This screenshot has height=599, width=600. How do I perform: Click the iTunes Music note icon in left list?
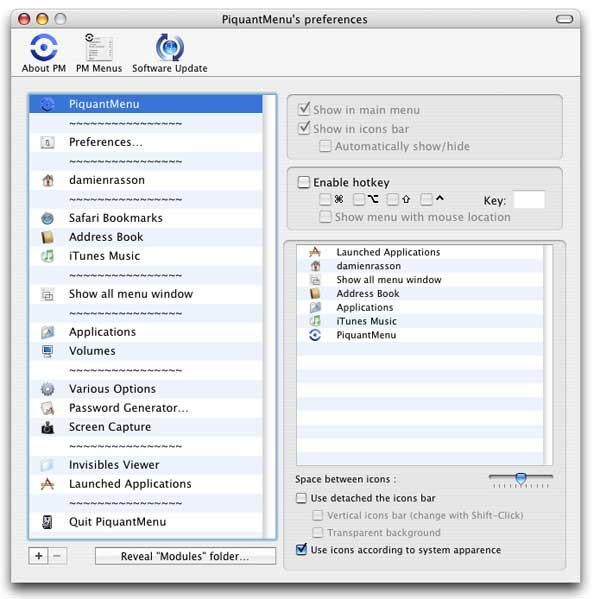pos(47,256)
